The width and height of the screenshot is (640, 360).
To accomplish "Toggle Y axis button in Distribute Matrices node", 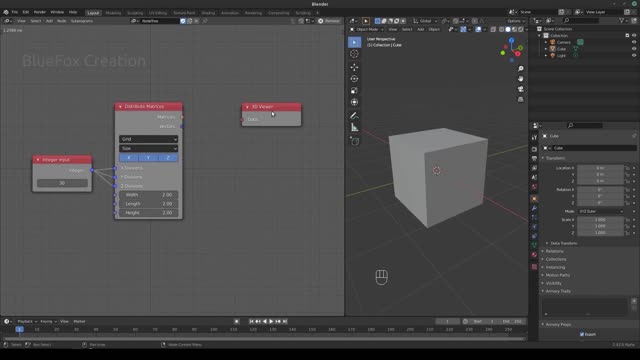I will [x=148, y=158].
